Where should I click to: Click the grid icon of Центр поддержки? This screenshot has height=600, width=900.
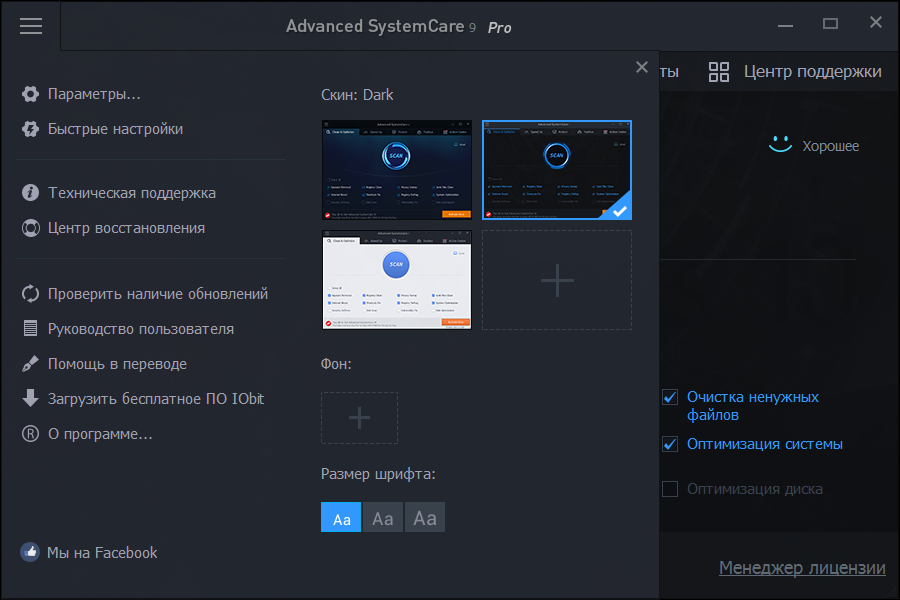pos(719,72)
